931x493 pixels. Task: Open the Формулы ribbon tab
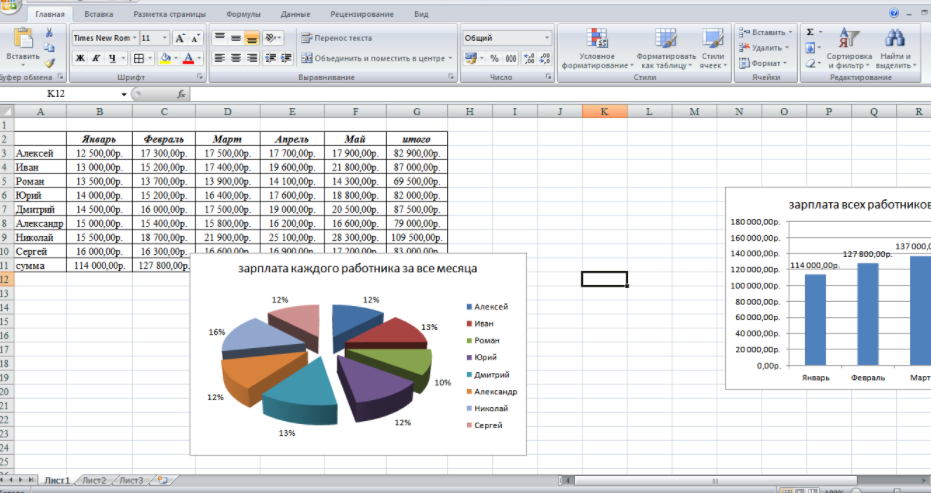point(243,15)
